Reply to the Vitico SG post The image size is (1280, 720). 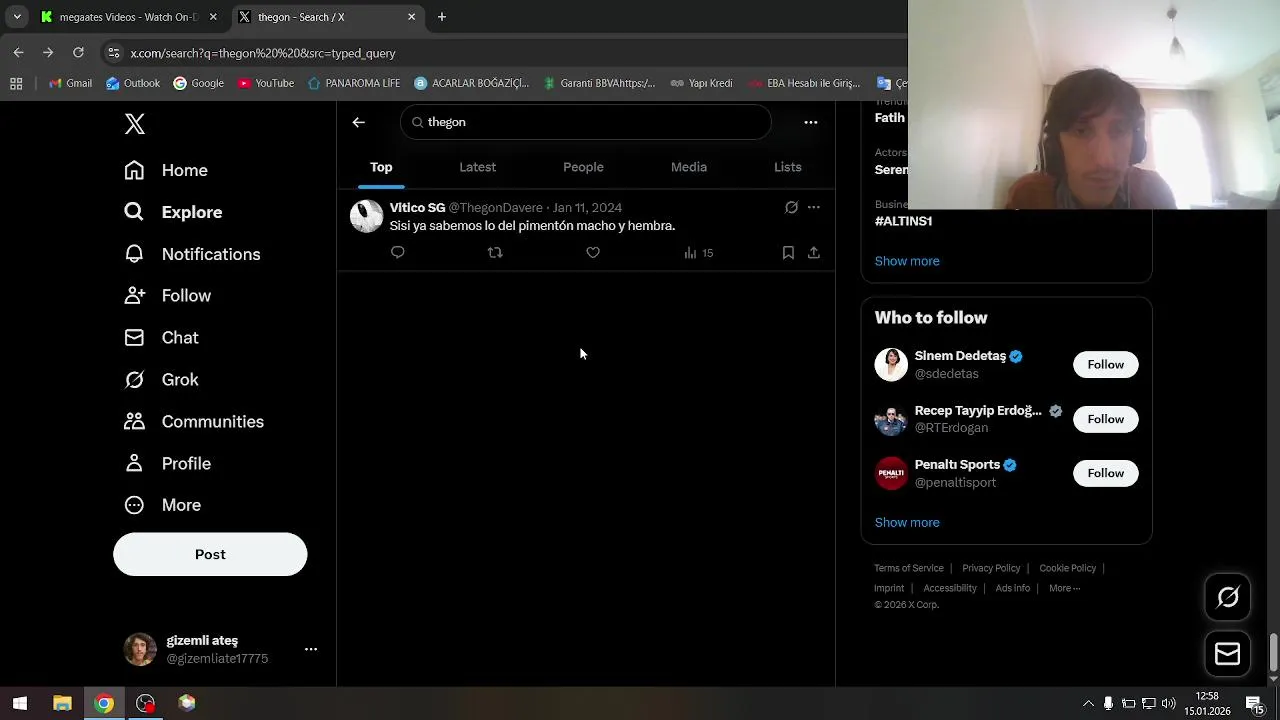pos(398,252)
